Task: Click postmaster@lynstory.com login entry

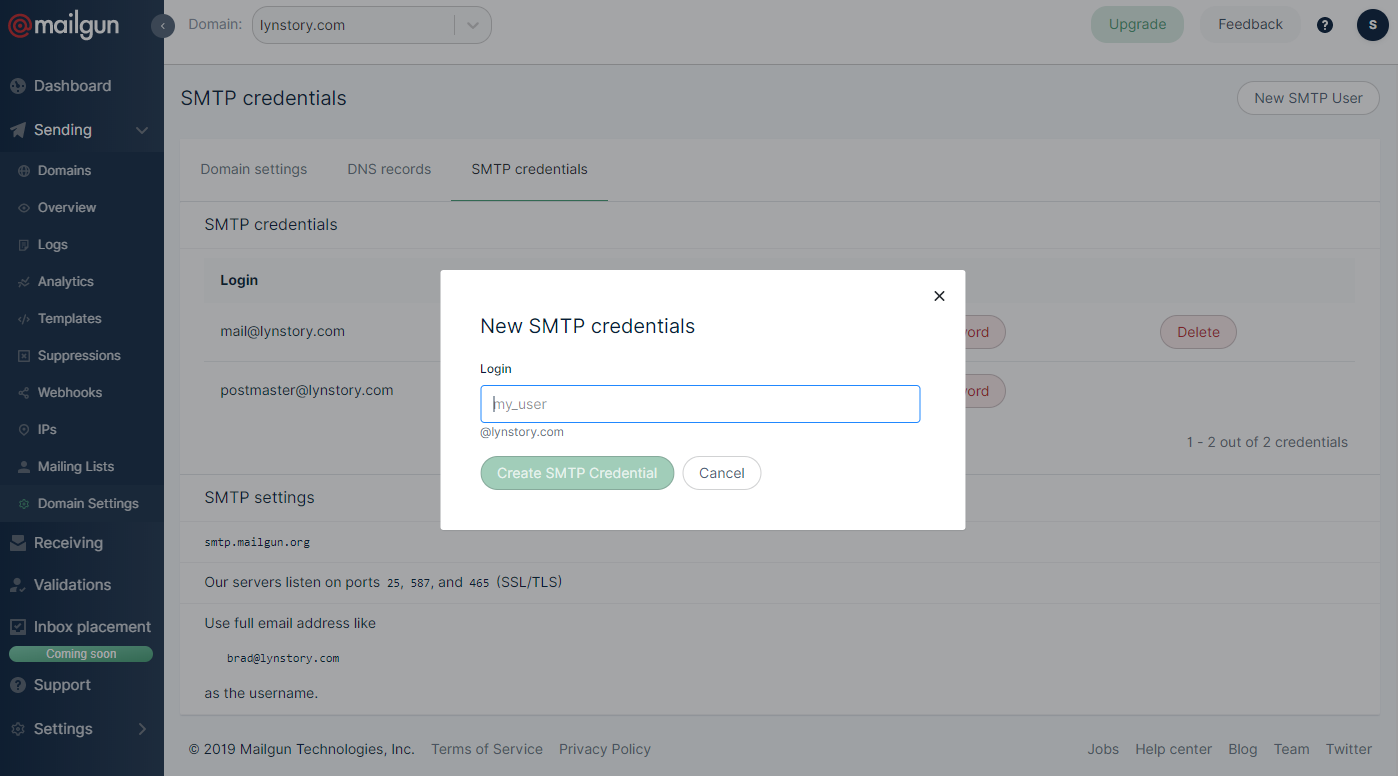Action: coord(307,390)
